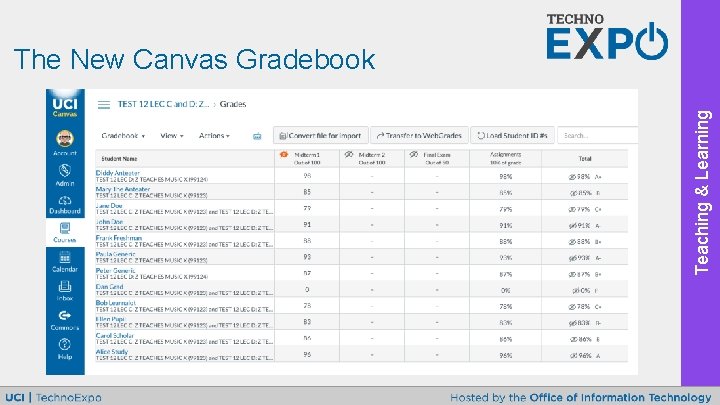Open Alice Study student link
The height and width of the screenshot is (405, 720).
112,352
